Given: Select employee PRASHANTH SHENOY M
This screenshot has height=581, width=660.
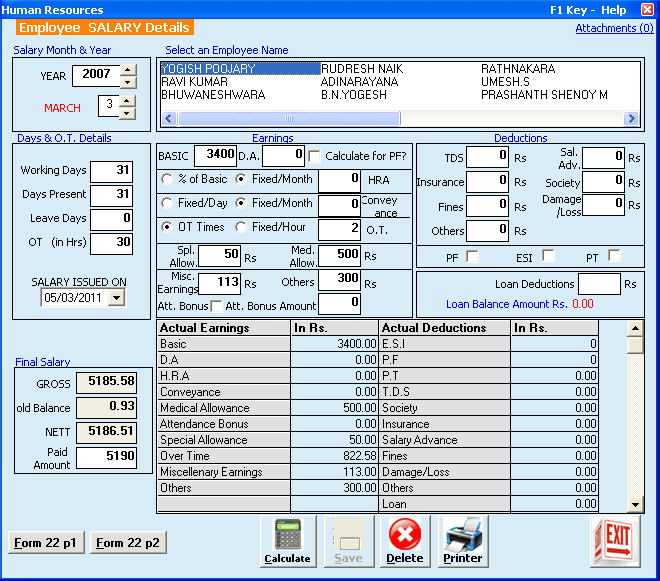Looking at the screenshot, I should coord(544,95).
